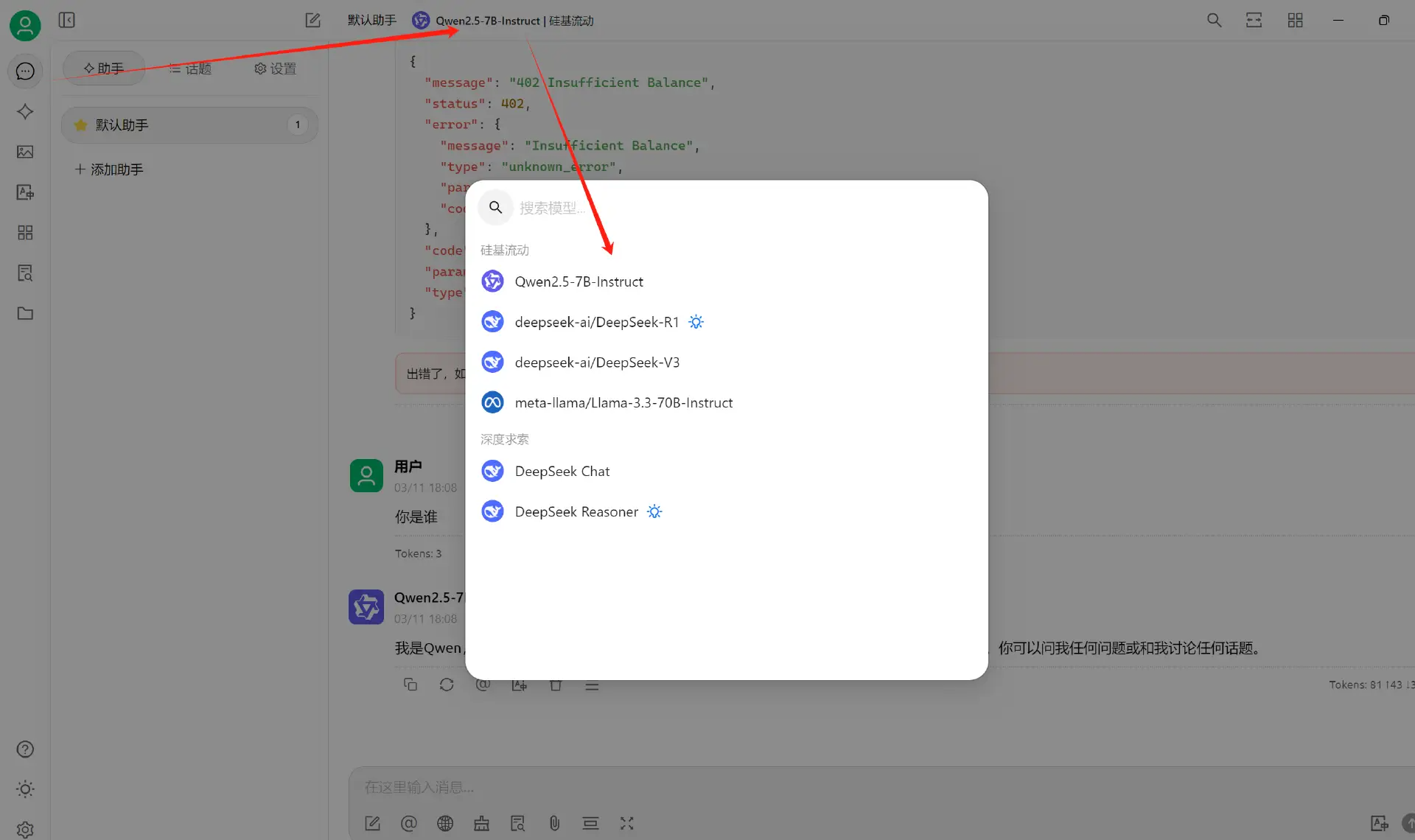Switch to the 话题 tab

coord(190,69)
